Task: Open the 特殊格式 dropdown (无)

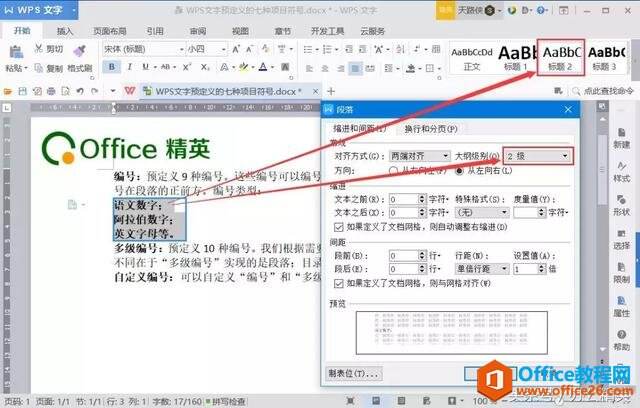Action: (x=482, y=213)
